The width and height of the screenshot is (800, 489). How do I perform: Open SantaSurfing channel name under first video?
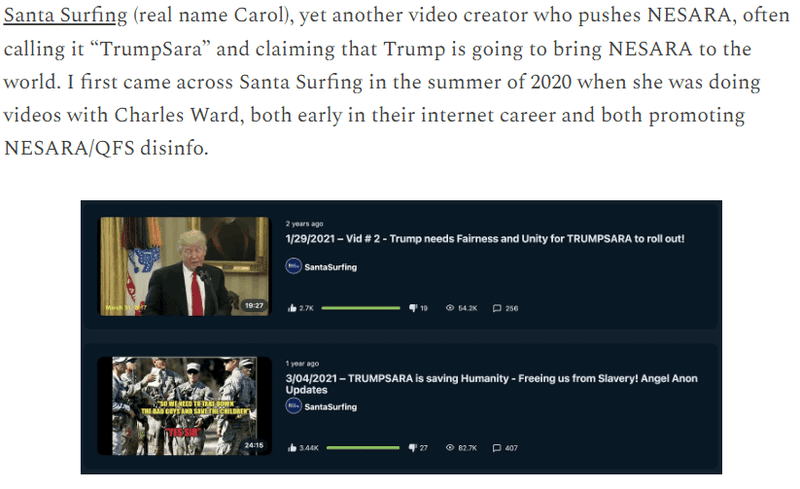(331, 267)
